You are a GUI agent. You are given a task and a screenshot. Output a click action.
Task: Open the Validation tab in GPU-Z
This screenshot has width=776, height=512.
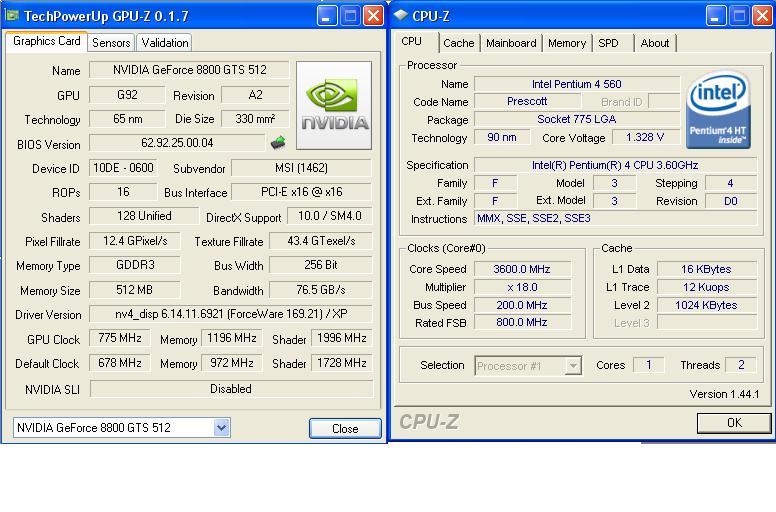(164, 43)
